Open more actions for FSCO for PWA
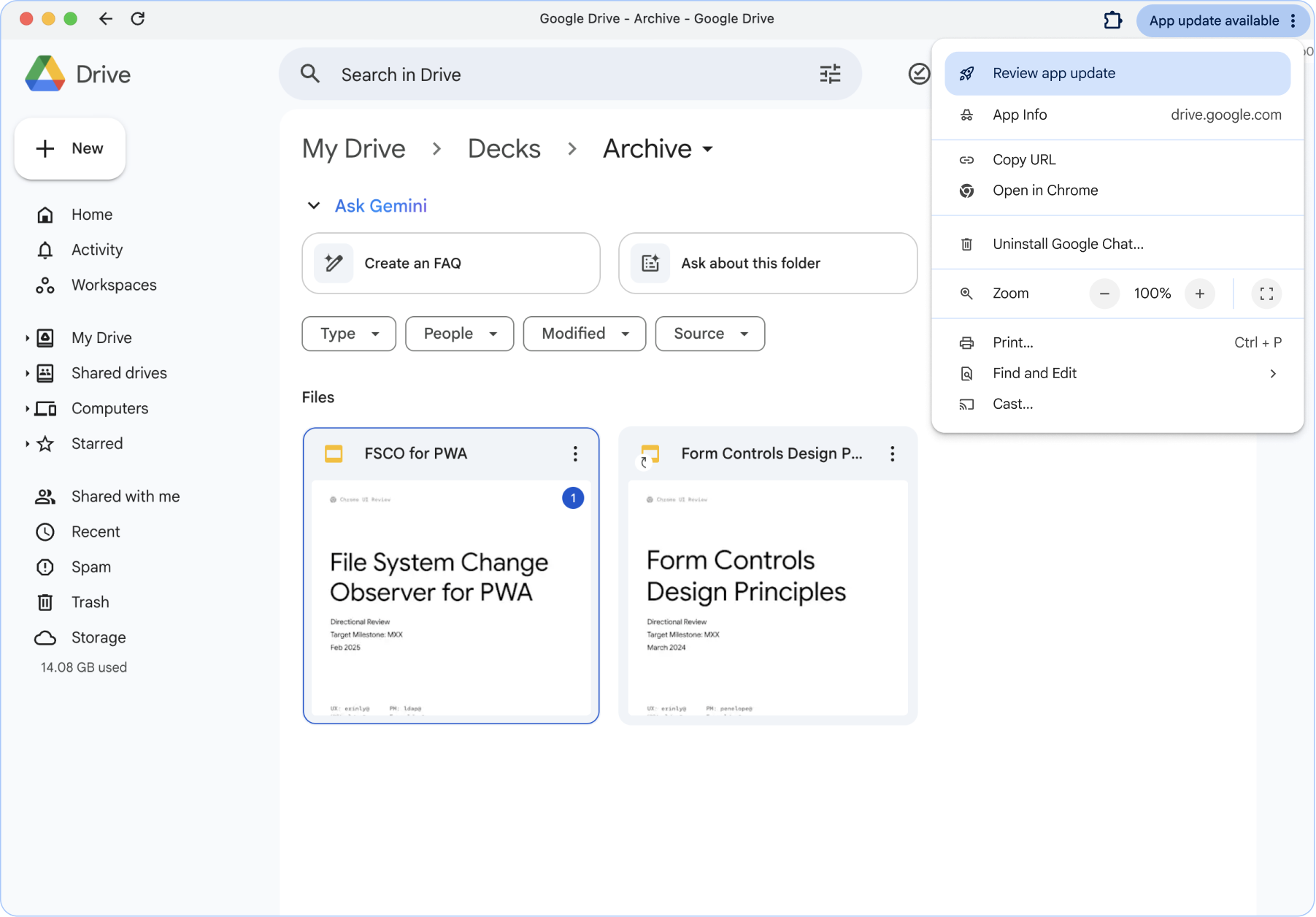The height and width of the screenshot is (917, 1316). point(575,454)
